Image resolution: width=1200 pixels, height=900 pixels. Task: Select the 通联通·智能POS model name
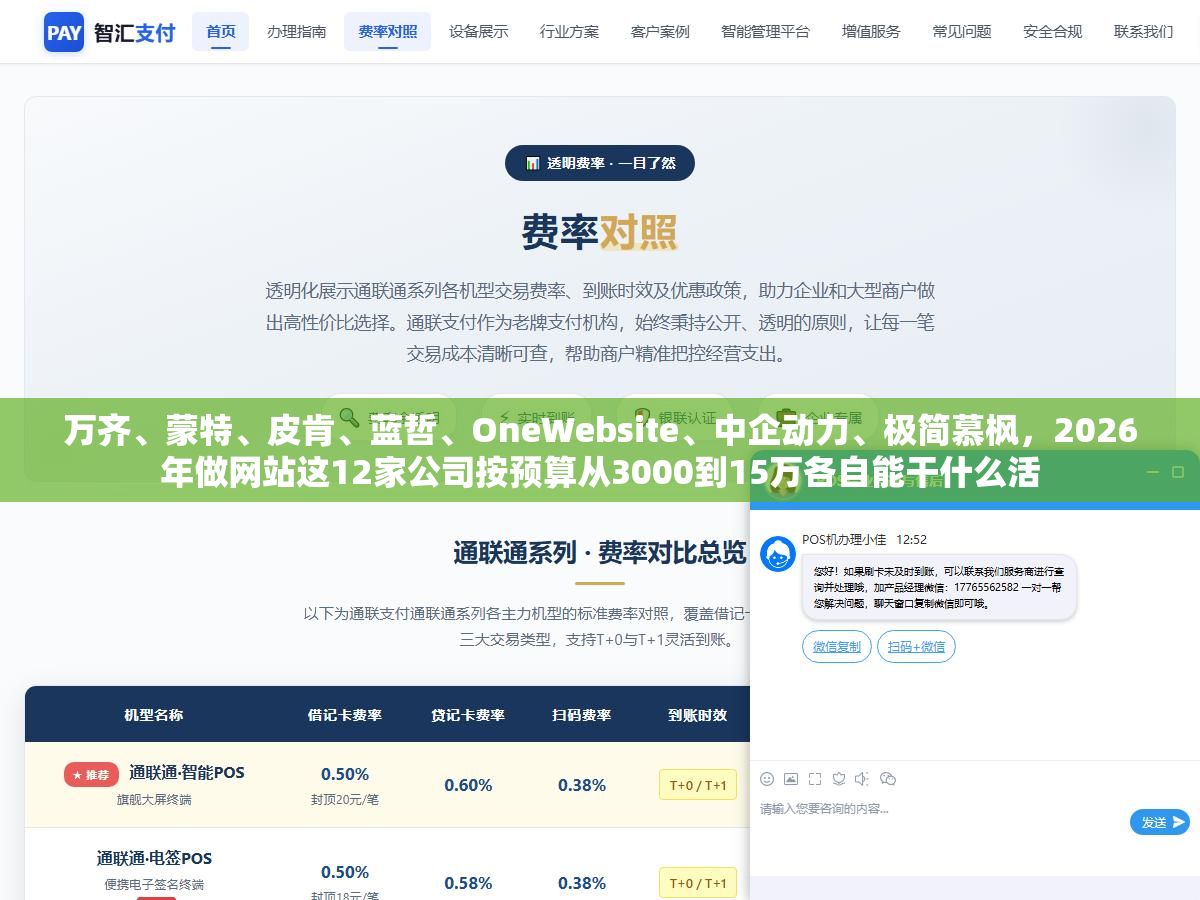[186, 772]
